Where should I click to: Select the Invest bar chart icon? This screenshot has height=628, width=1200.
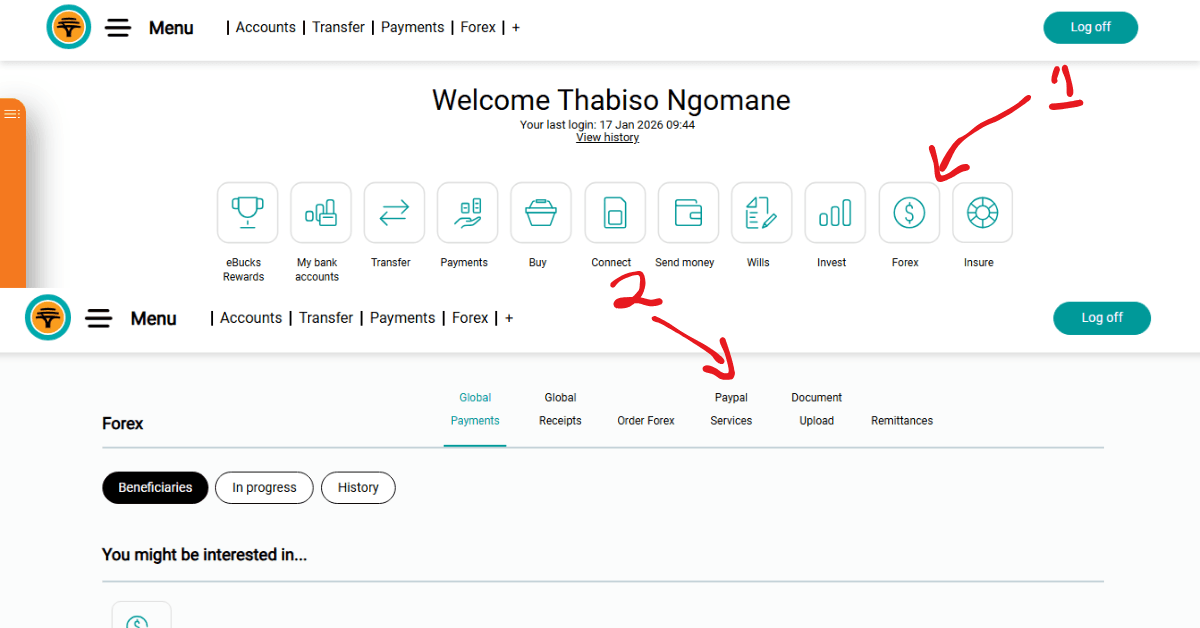(835, 212)
